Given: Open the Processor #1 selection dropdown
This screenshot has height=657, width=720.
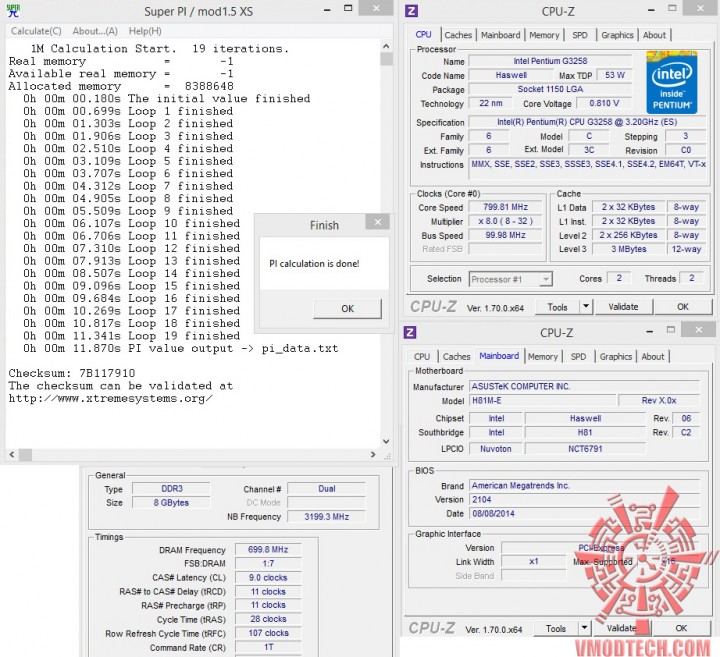Looking at the screenshot, I should 511,279.
